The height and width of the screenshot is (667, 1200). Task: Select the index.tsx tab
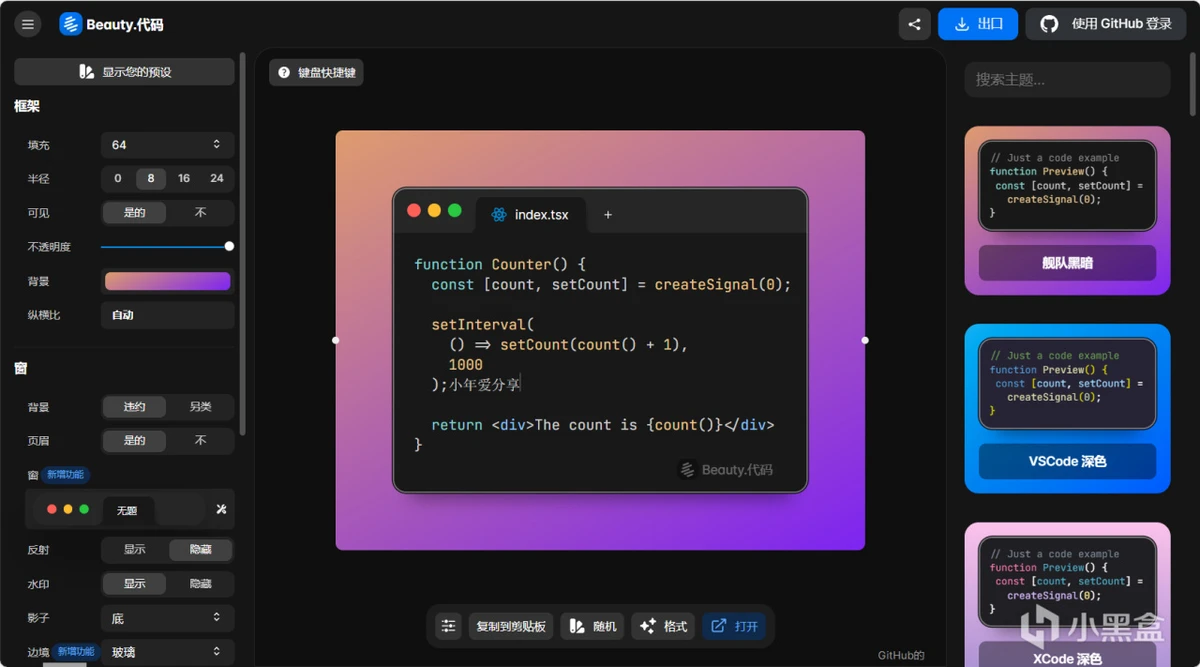point(540,214)
